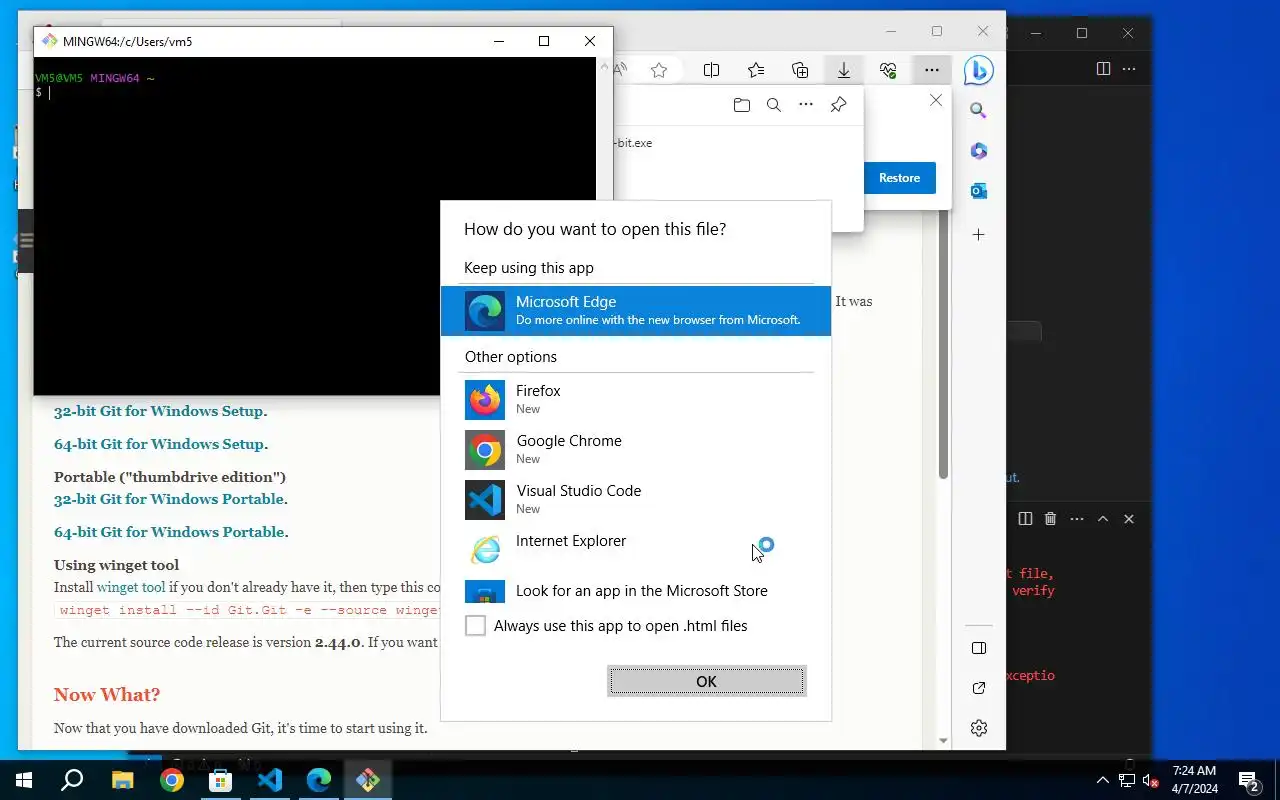This screenshot has height=800, width=1280.
Task: Click the volume icon in the system tray
Action: (x=1149, y=780)
